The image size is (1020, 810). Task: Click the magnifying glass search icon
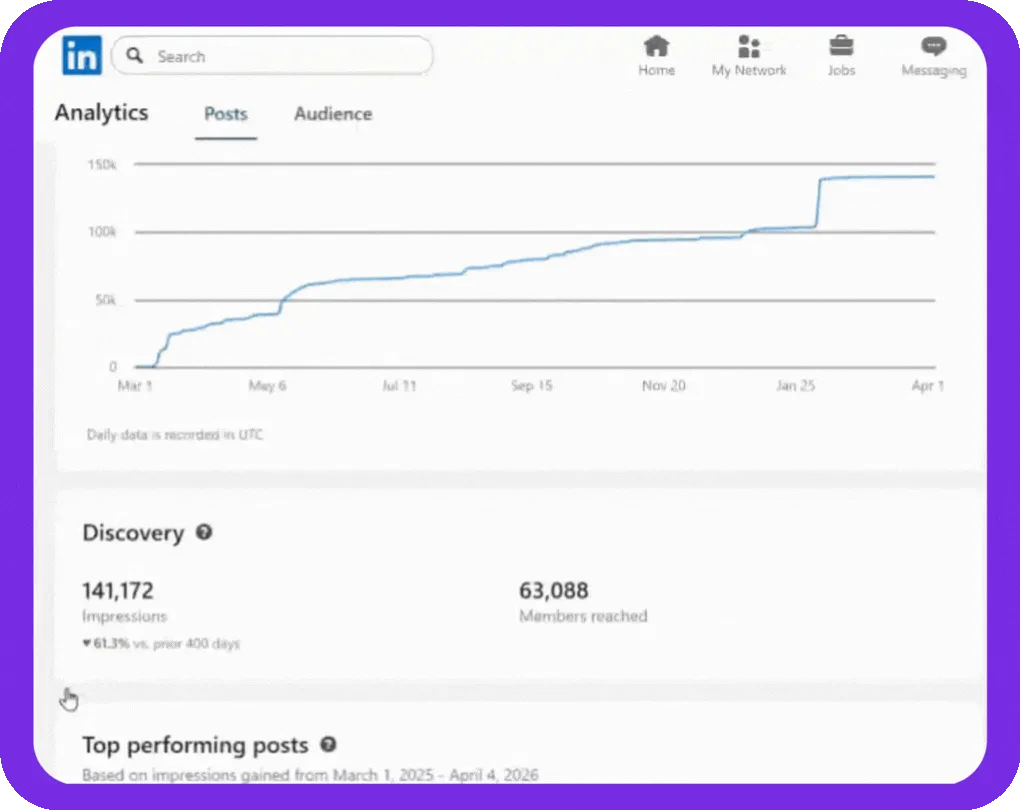[134, 56]
